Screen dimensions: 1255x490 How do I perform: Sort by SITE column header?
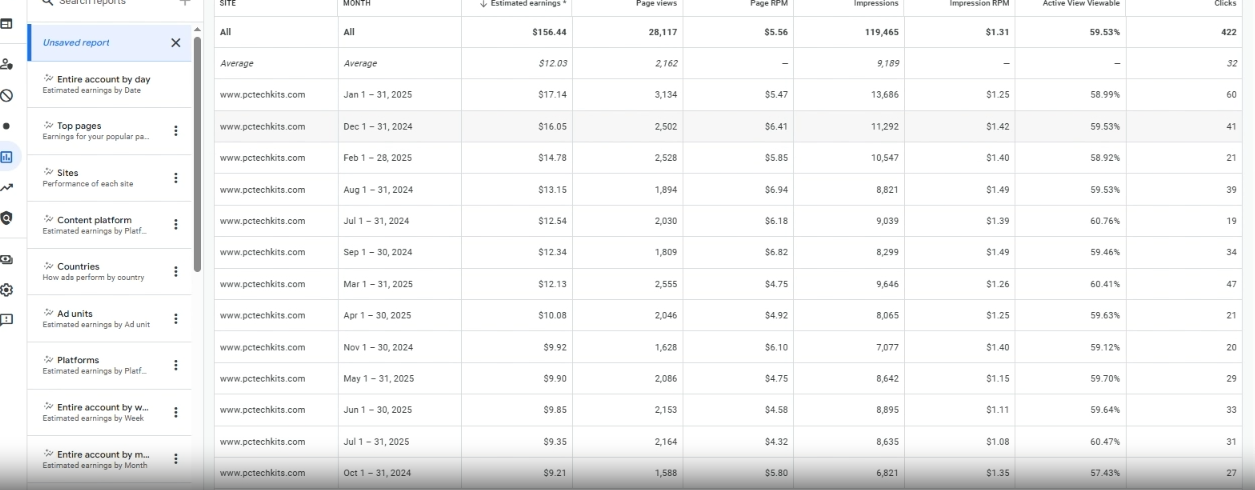click(227, 4)
